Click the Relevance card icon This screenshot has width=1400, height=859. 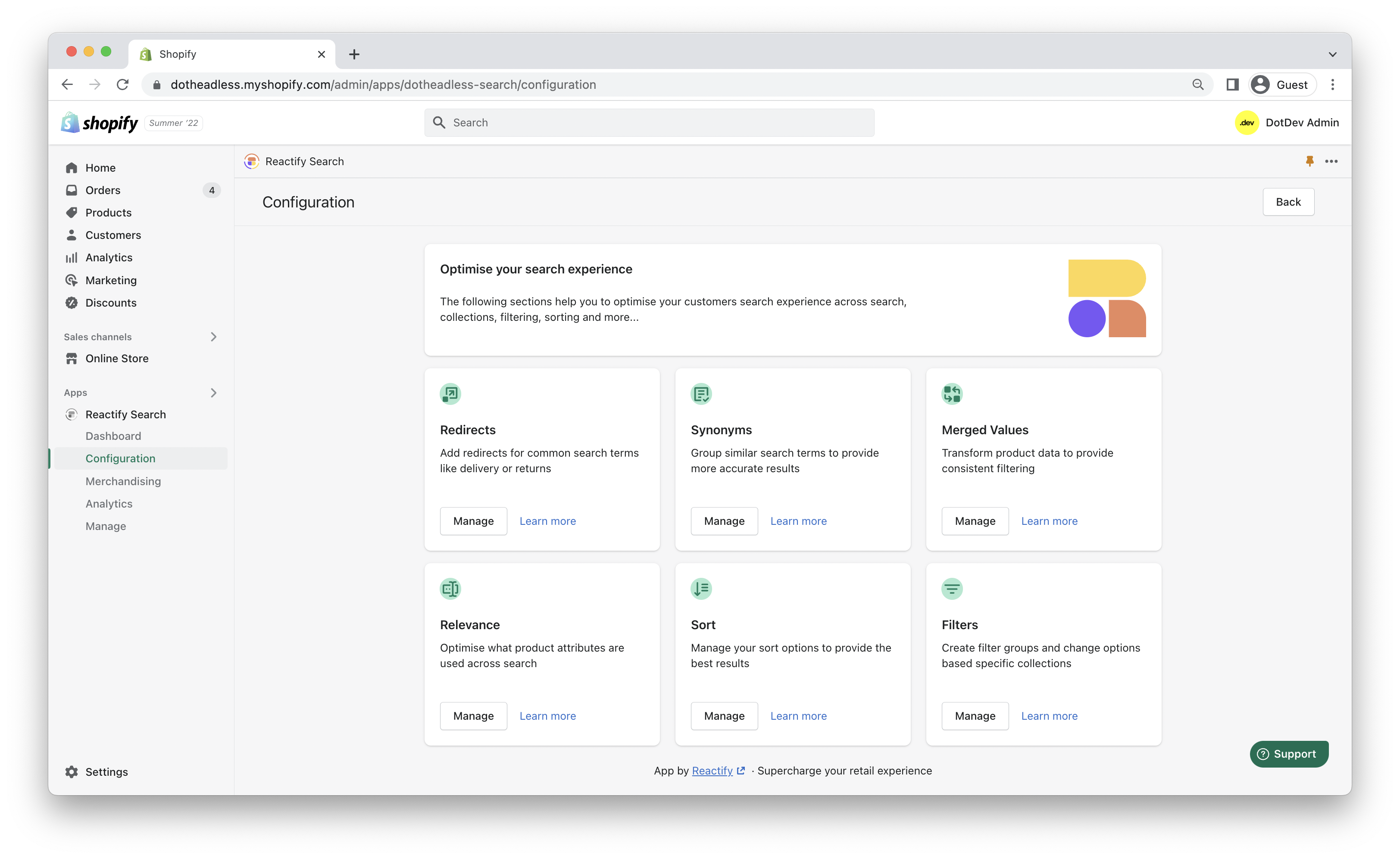[450, 588]
